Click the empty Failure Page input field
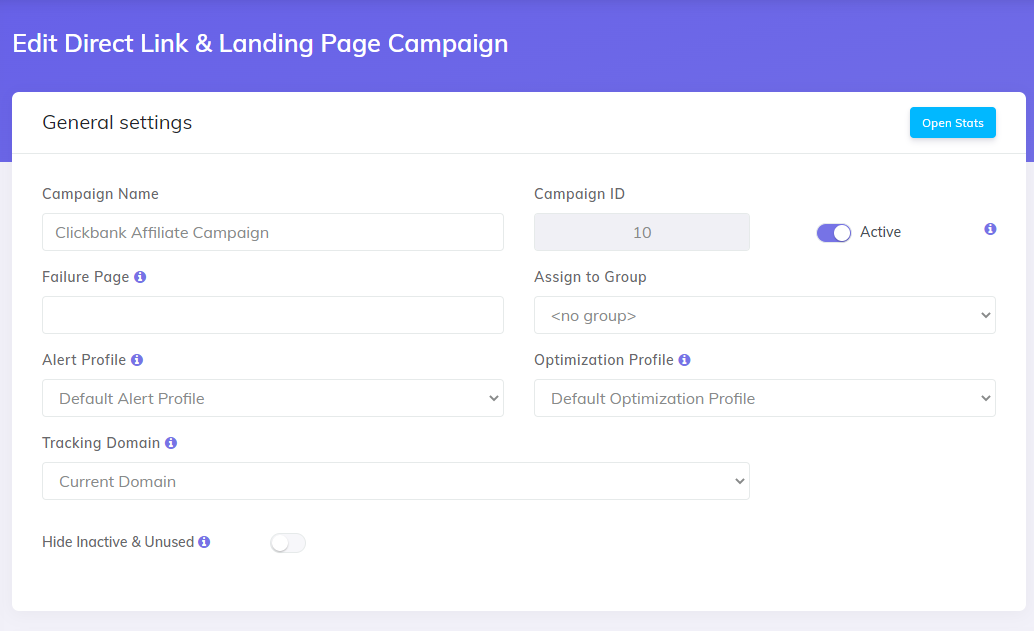1034x631 pixels. pyautogui.click(x=273, y=315)
